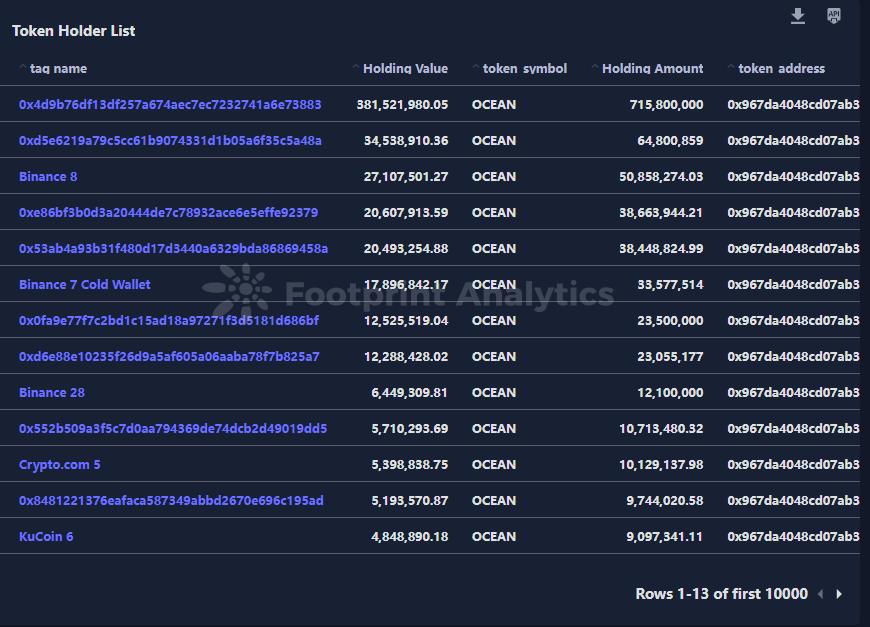This screenshot has height=627, width=870.
Task: Sort by the token address column
Action: click(781, 69)
